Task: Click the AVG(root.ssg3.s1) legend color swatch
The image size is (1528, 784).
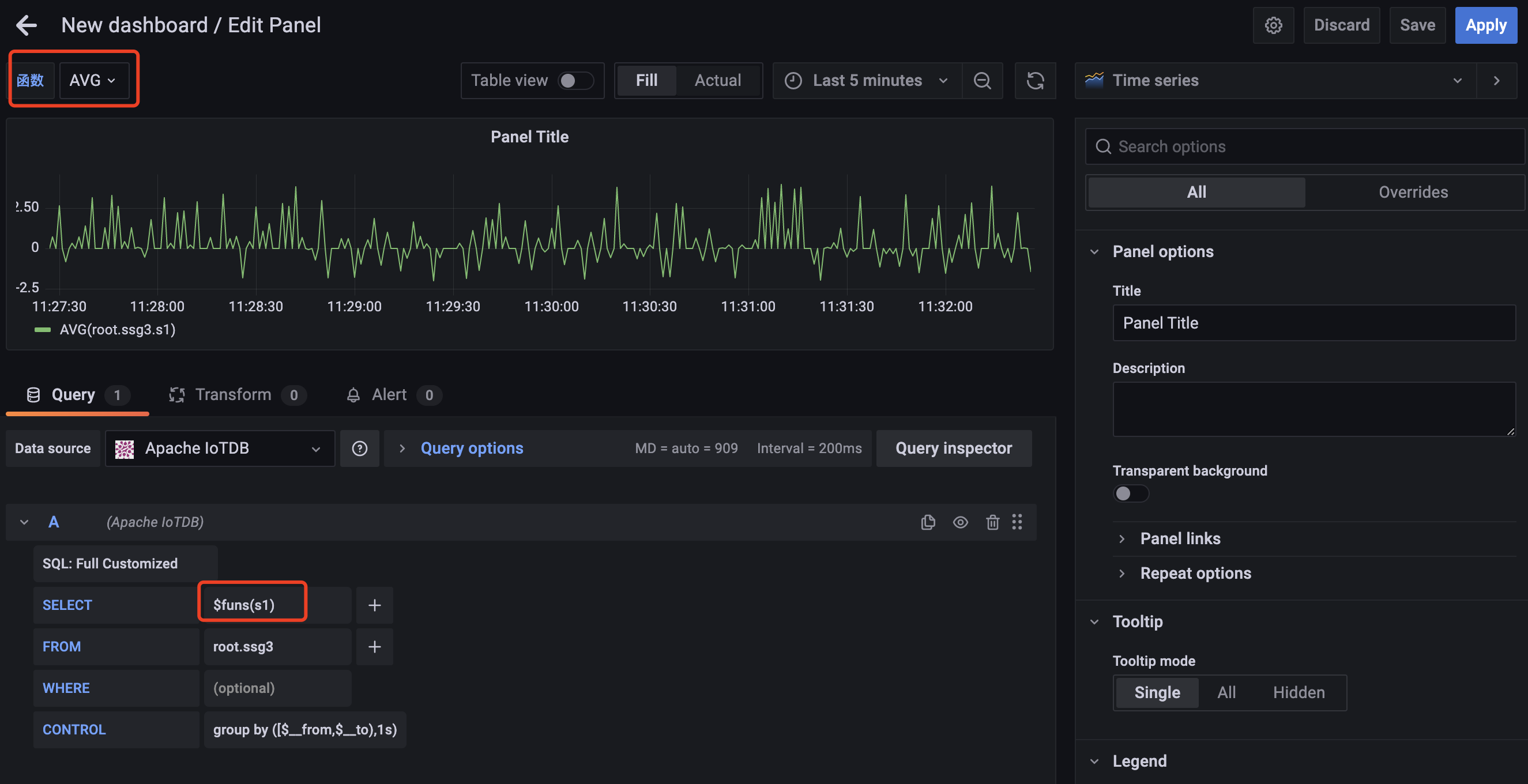Action: pyautogui.click(x=43, y=330)
